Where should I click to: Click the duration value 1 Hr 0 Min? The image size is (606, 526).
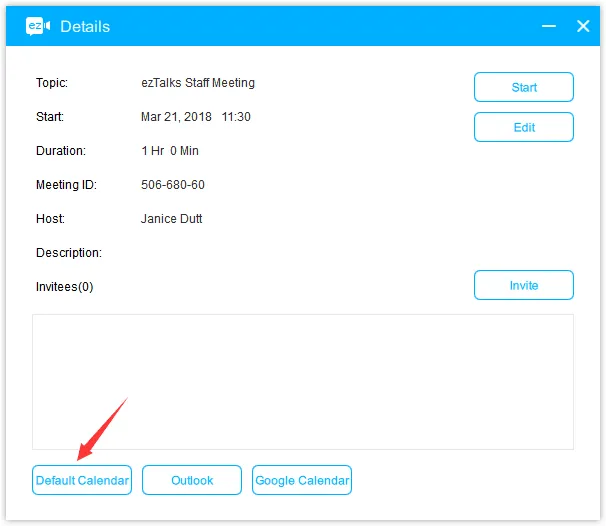tap(170, 151)
